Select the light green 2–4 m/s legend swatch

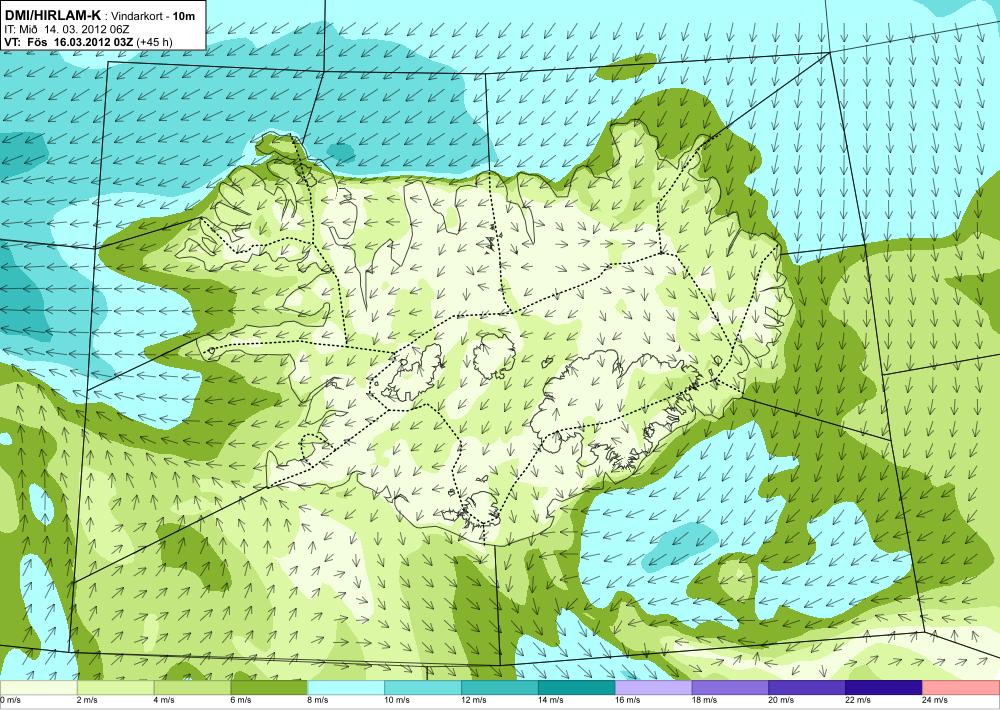pos(115,687)
